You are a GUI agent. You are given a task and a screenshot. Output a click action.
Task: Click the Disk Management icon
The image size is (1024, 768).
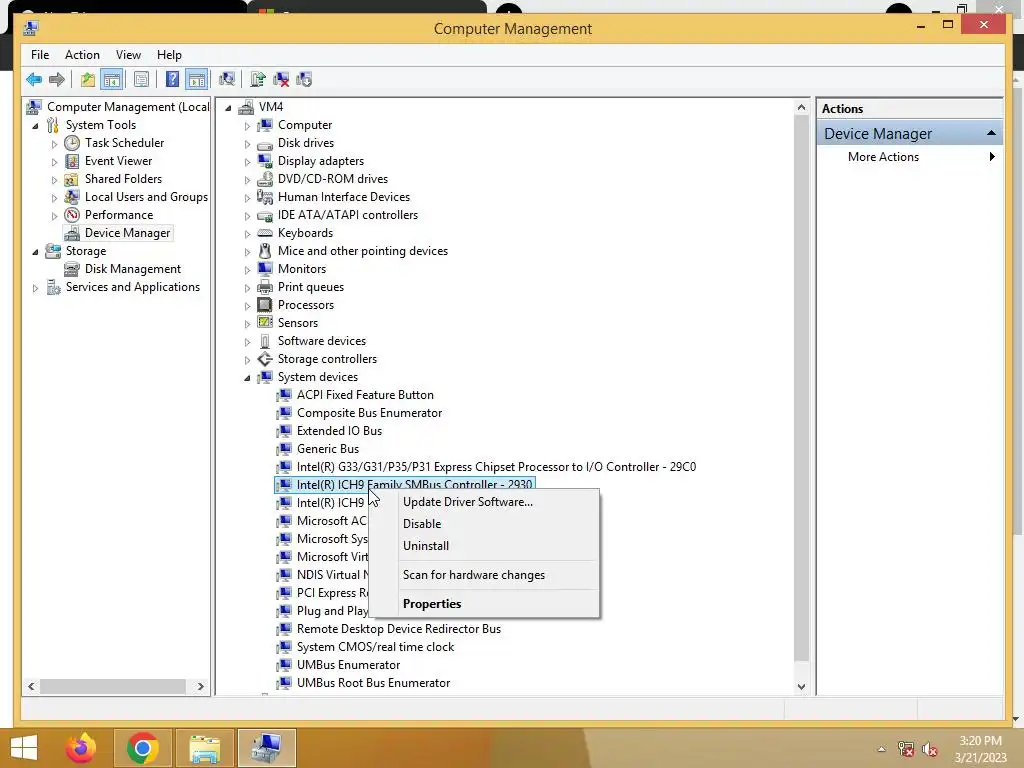pos(72,269)
